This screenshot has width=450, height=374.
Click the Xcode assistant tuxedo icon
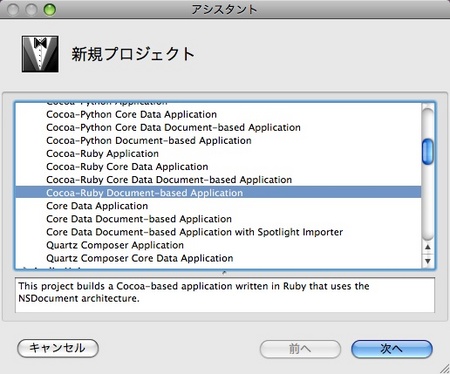coord(40,54)
